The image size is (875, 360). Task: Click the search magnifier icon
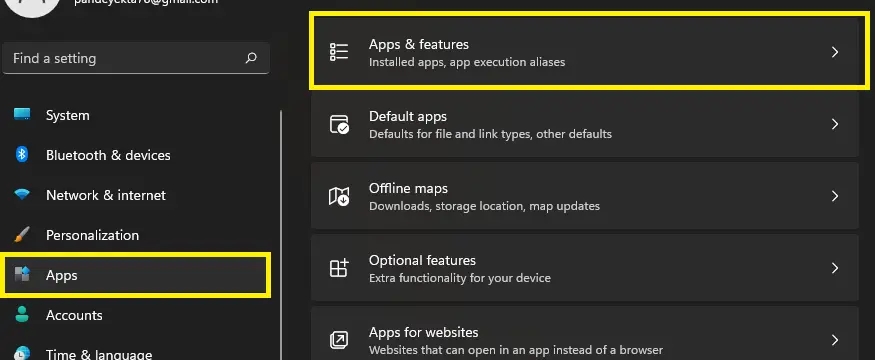click(x=251, y=58)
